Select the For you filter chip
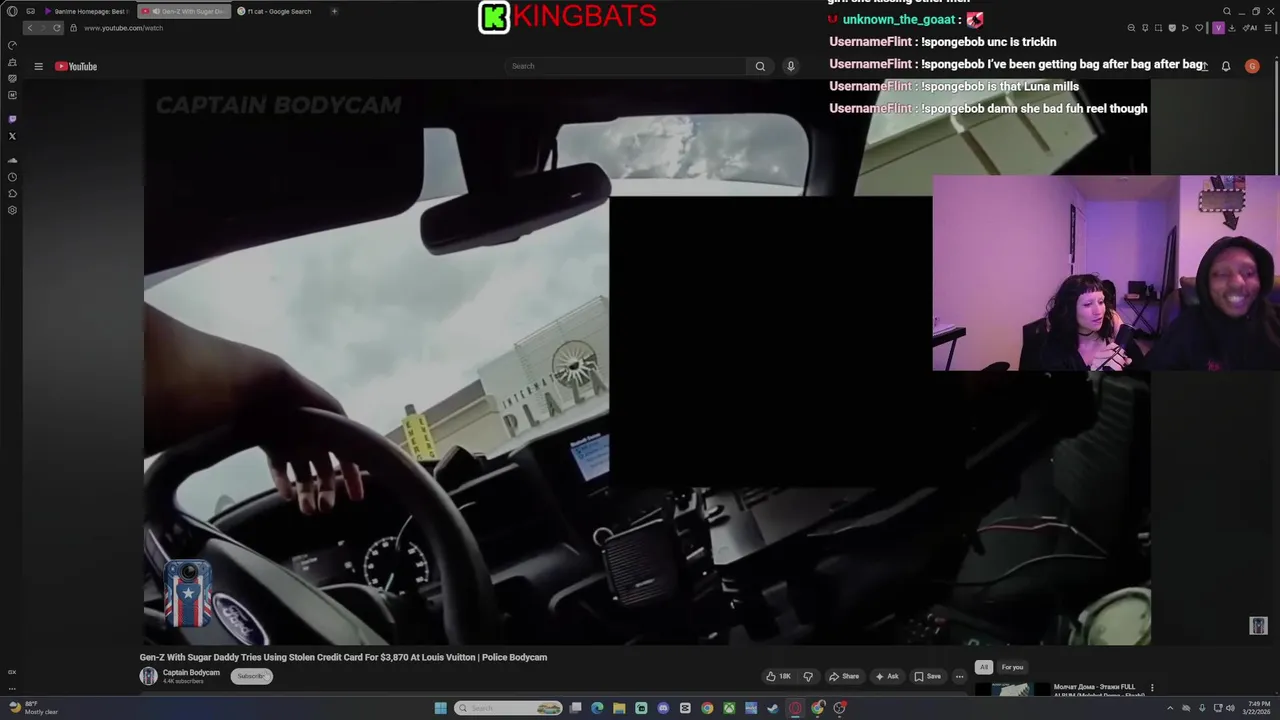 click(1012, 667)
